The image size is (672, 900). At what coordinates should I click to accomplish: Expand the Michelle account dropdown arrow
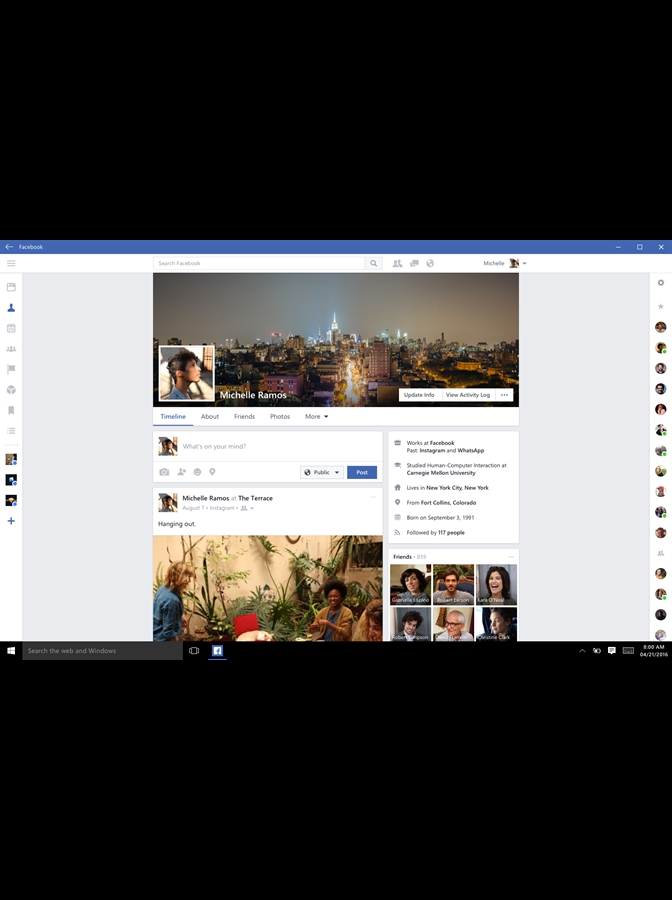click(525, 263)
